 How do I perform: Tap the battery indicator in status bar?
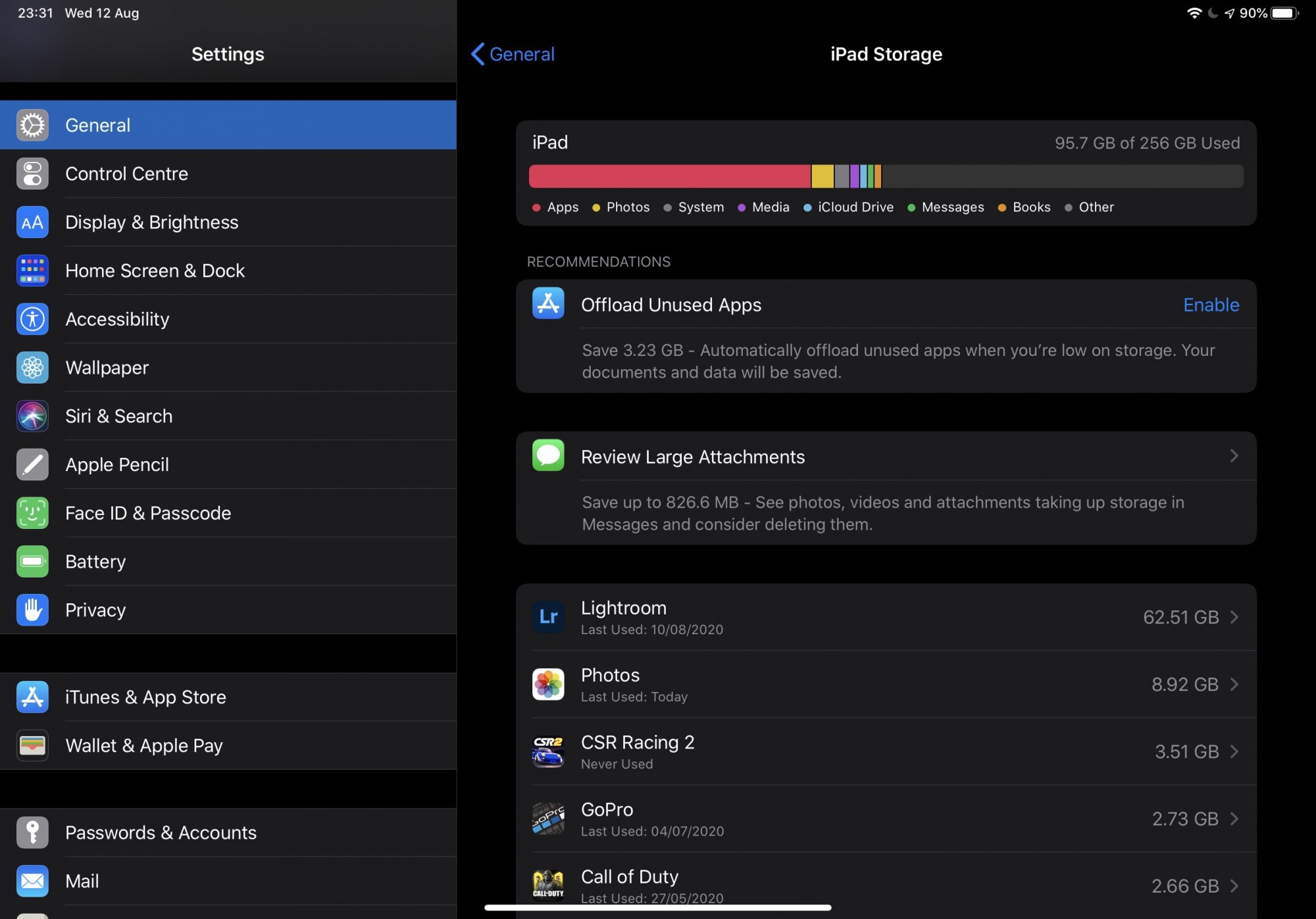(x=1284, y=13)
